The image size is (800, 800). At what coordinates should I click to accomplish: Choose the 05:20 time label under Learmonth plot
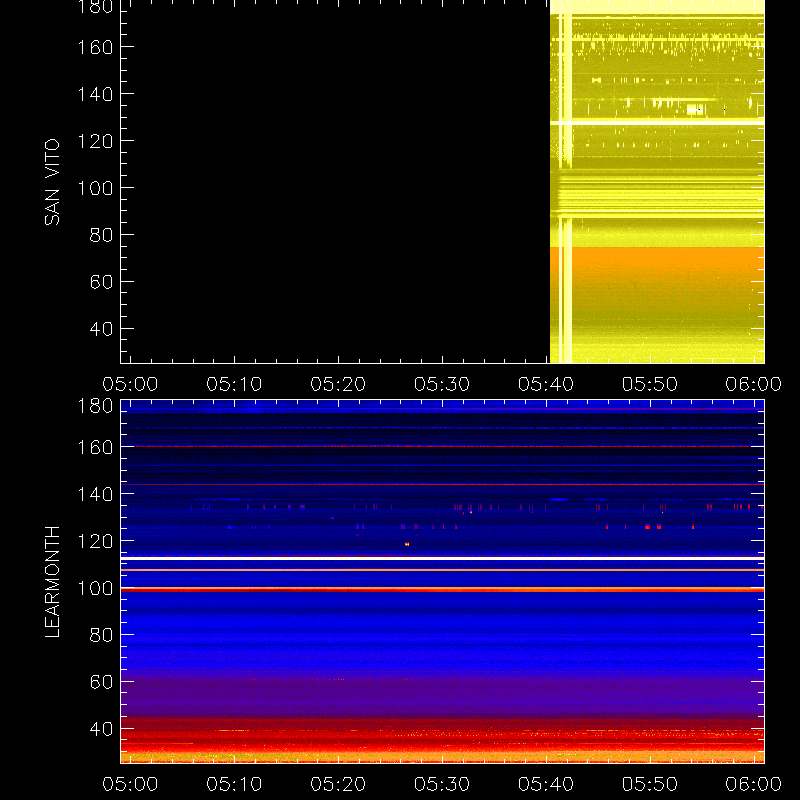click(338, 784)
